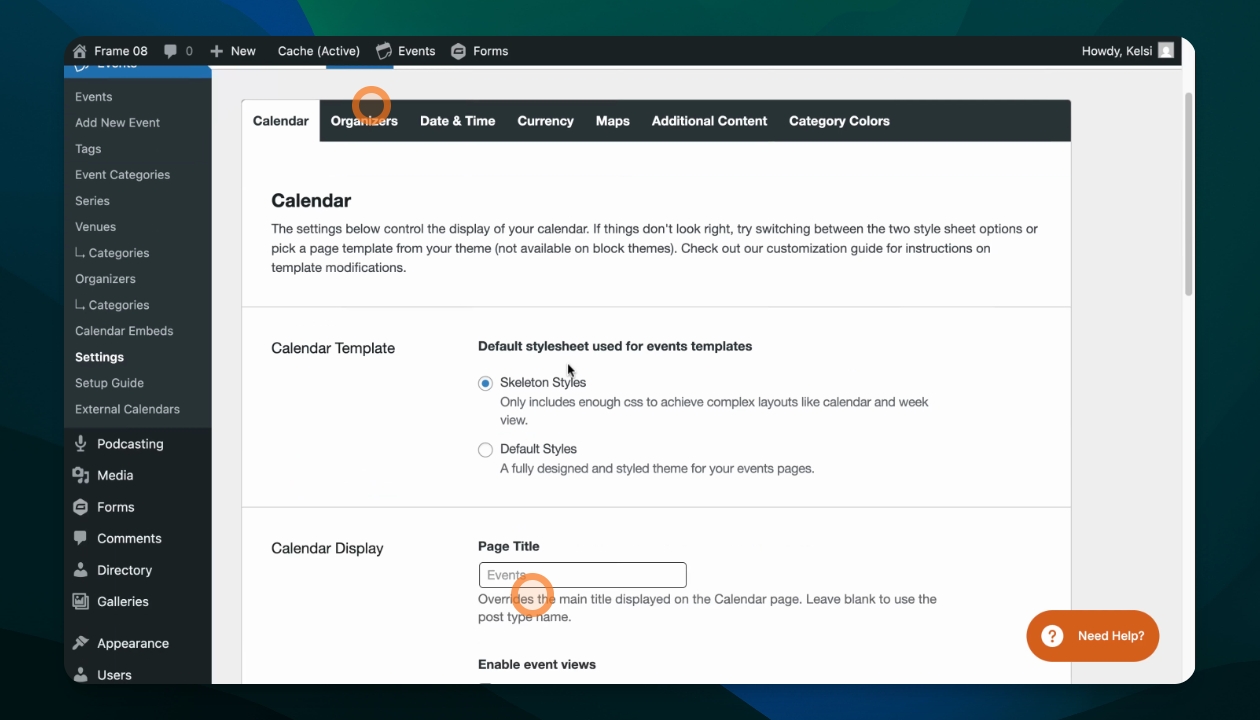The height and width of the screenshot is (720, 1260).
Task: Open the Additional Content tab
Action: [710, 121]
